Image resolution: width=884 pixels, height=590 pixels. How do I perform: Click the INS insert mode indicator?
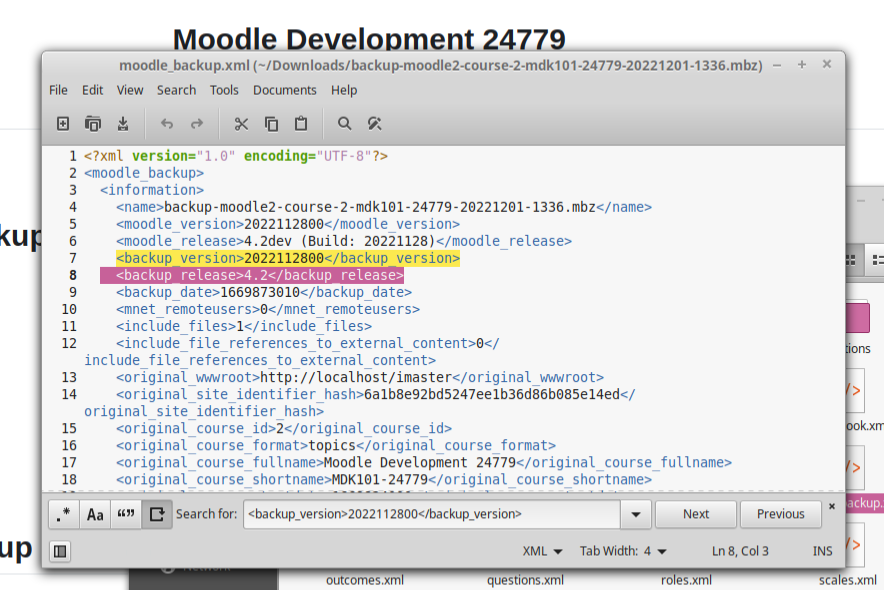[x=822, y=551]
